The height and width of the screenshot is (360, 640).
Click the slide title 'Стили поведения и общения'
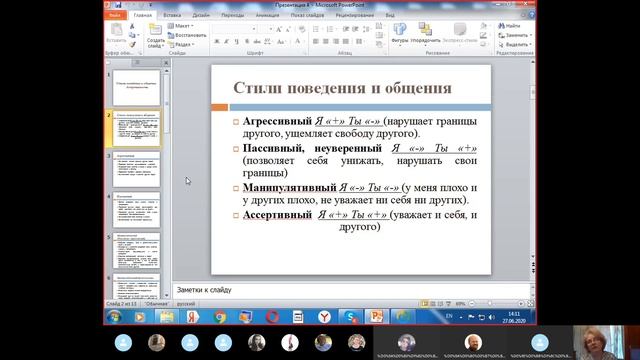(342, 88)
